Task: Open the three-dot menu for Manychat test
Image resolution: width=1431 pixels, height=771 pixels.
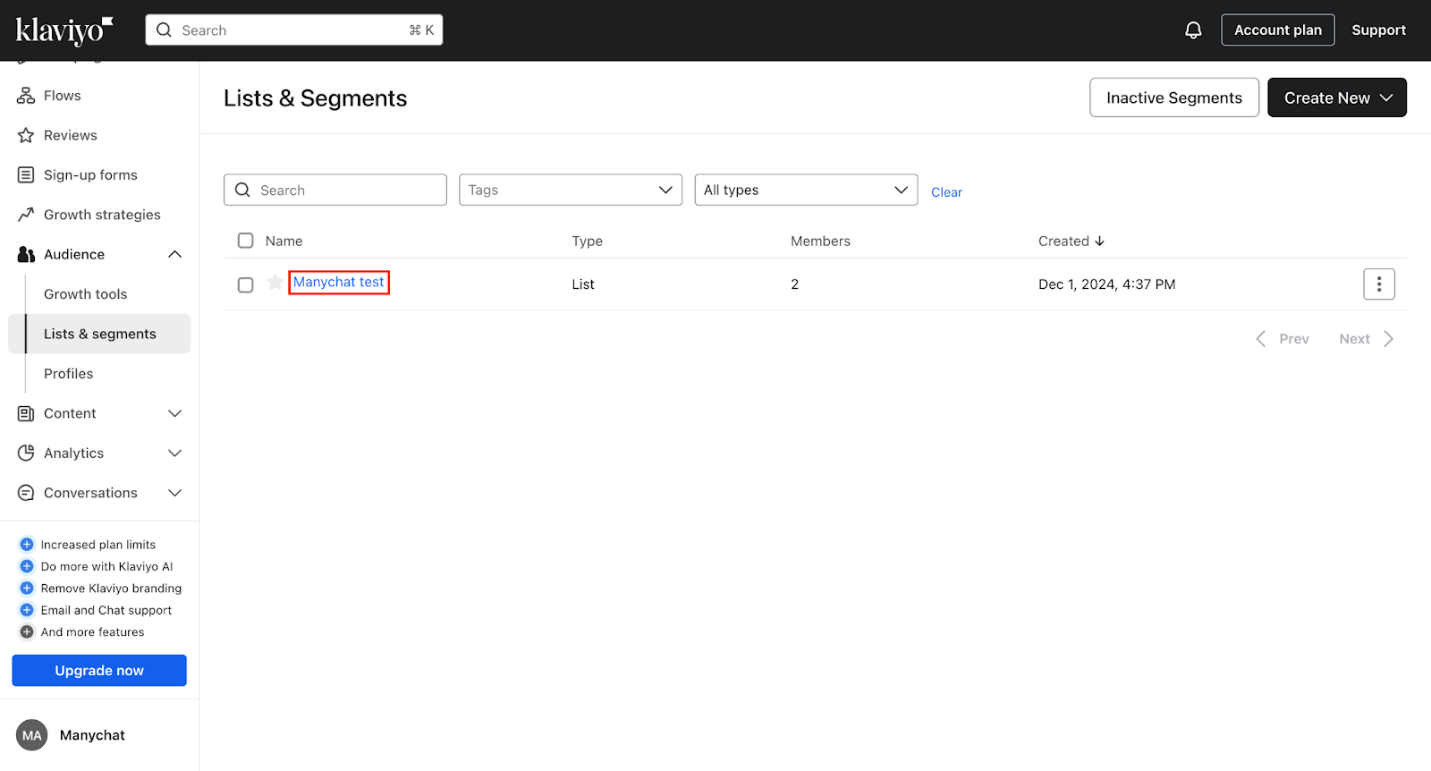Action: (1379, 284)
